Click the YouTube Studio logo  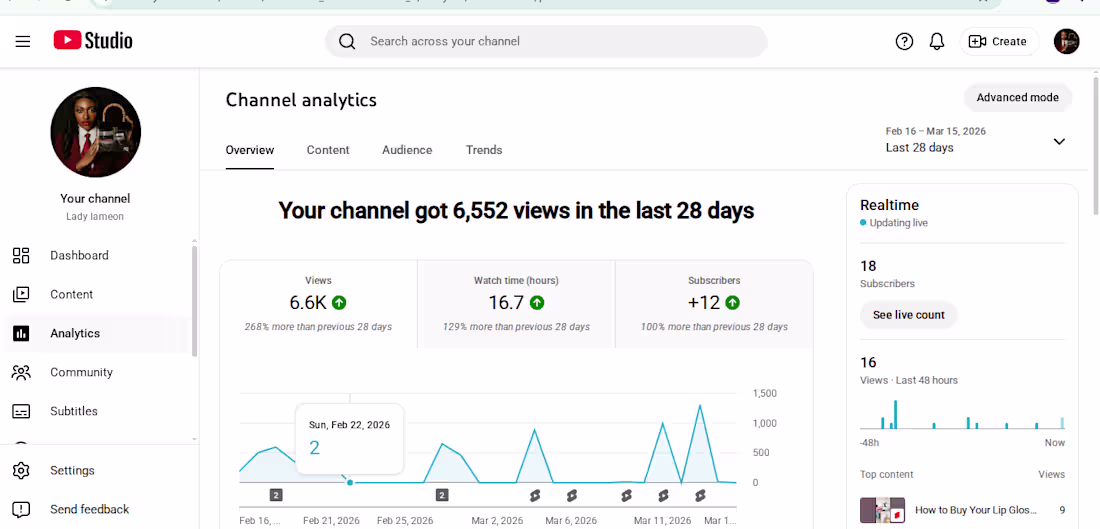93,41
